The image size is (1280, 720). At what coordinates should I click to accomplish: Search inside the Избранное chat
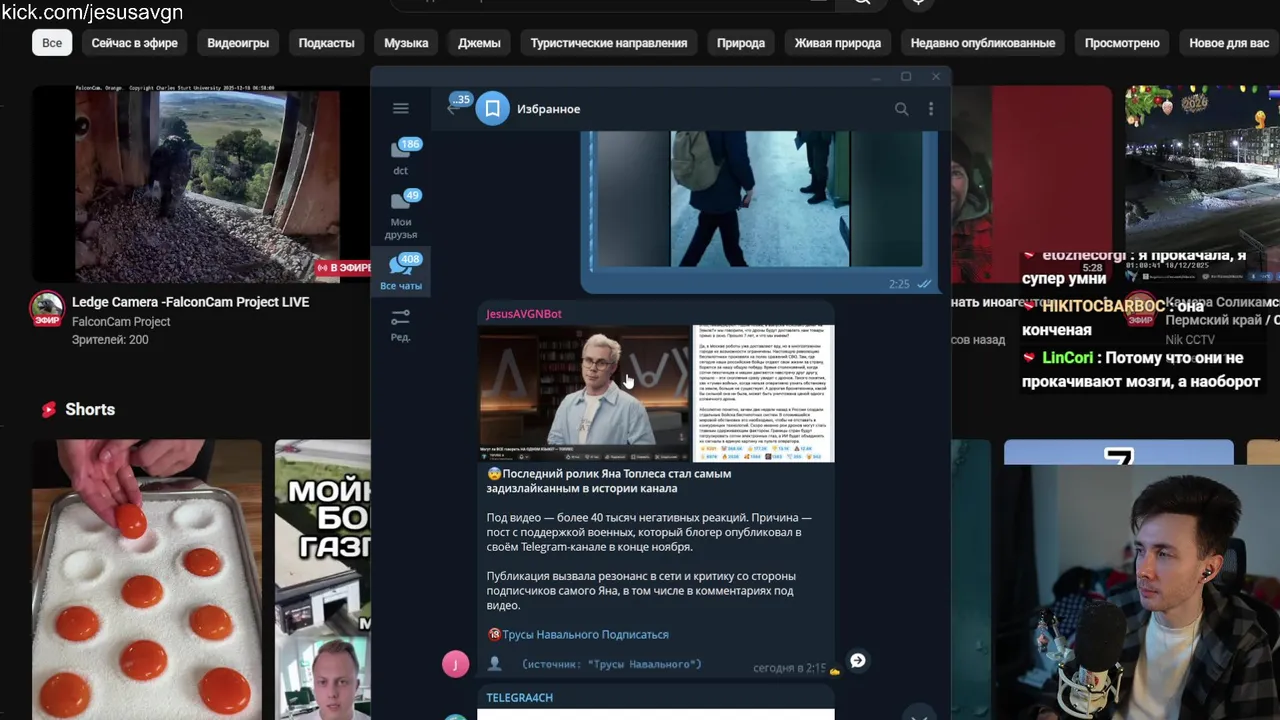pos(901,109)
